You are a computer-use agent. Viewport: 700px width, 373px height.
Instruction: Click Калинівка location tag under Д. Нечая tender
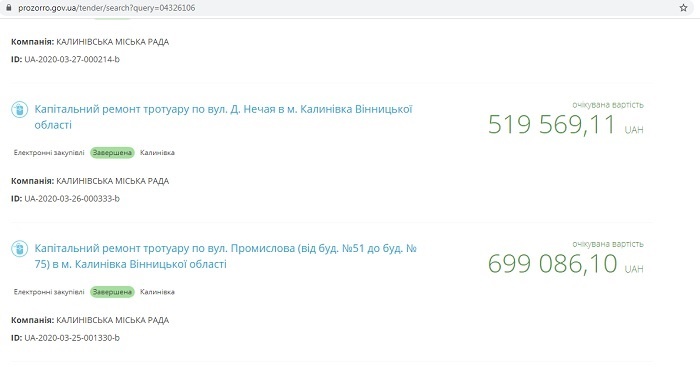point(157,153)
